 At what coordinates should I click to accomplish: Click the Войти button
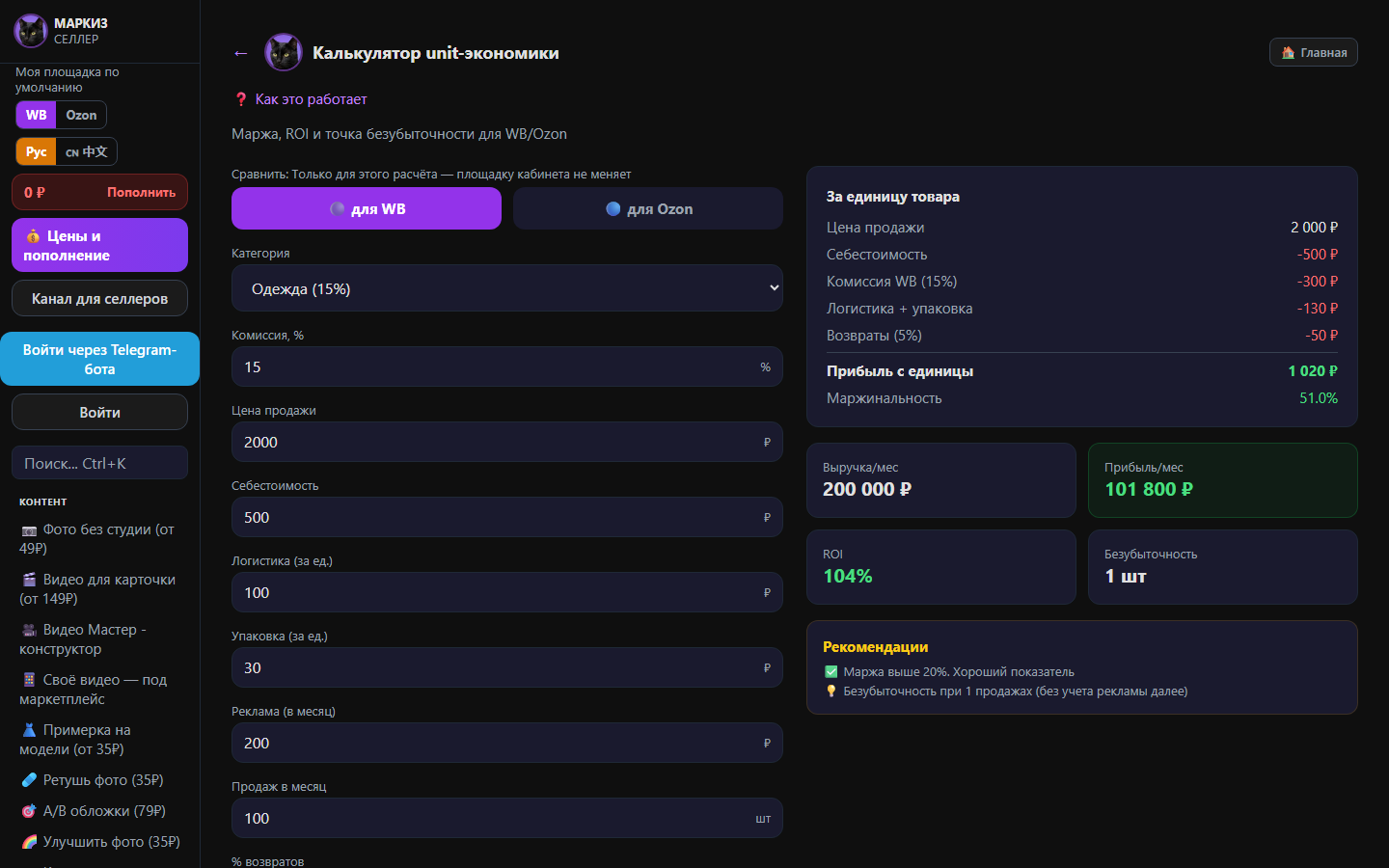(99, 412)
